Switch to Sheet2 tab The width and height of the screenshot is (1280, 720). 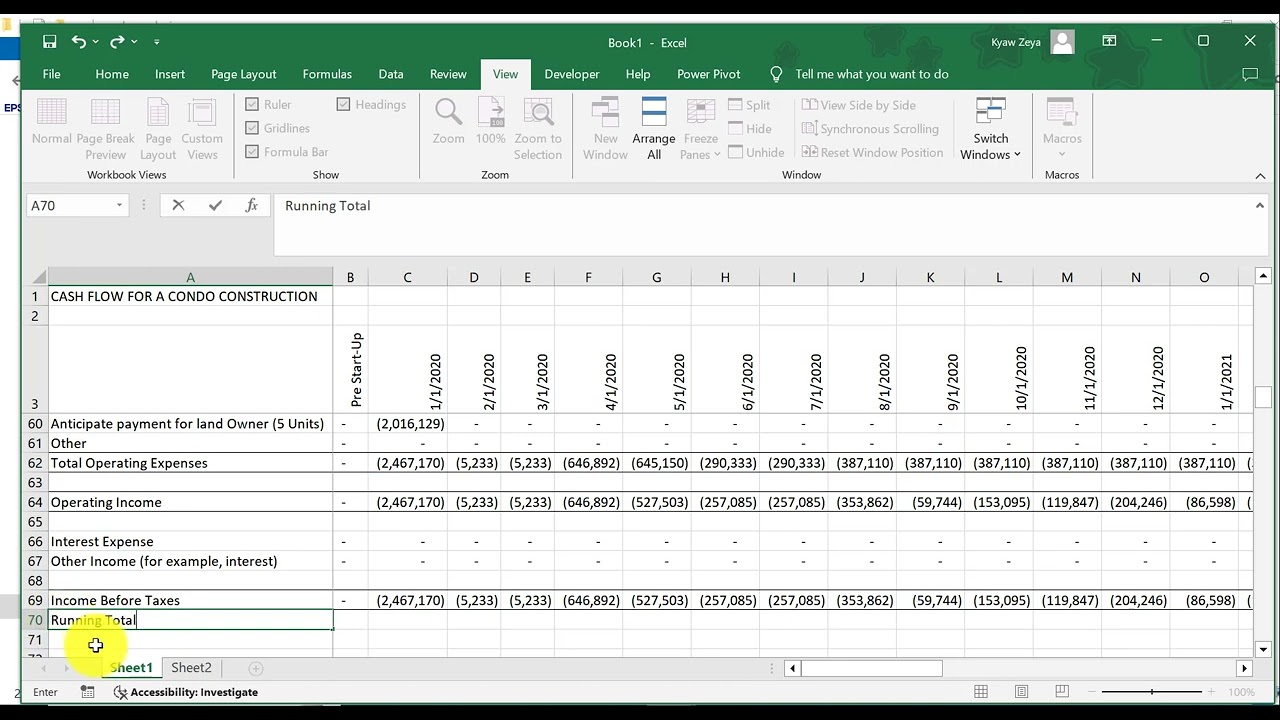tap(191, 668)
